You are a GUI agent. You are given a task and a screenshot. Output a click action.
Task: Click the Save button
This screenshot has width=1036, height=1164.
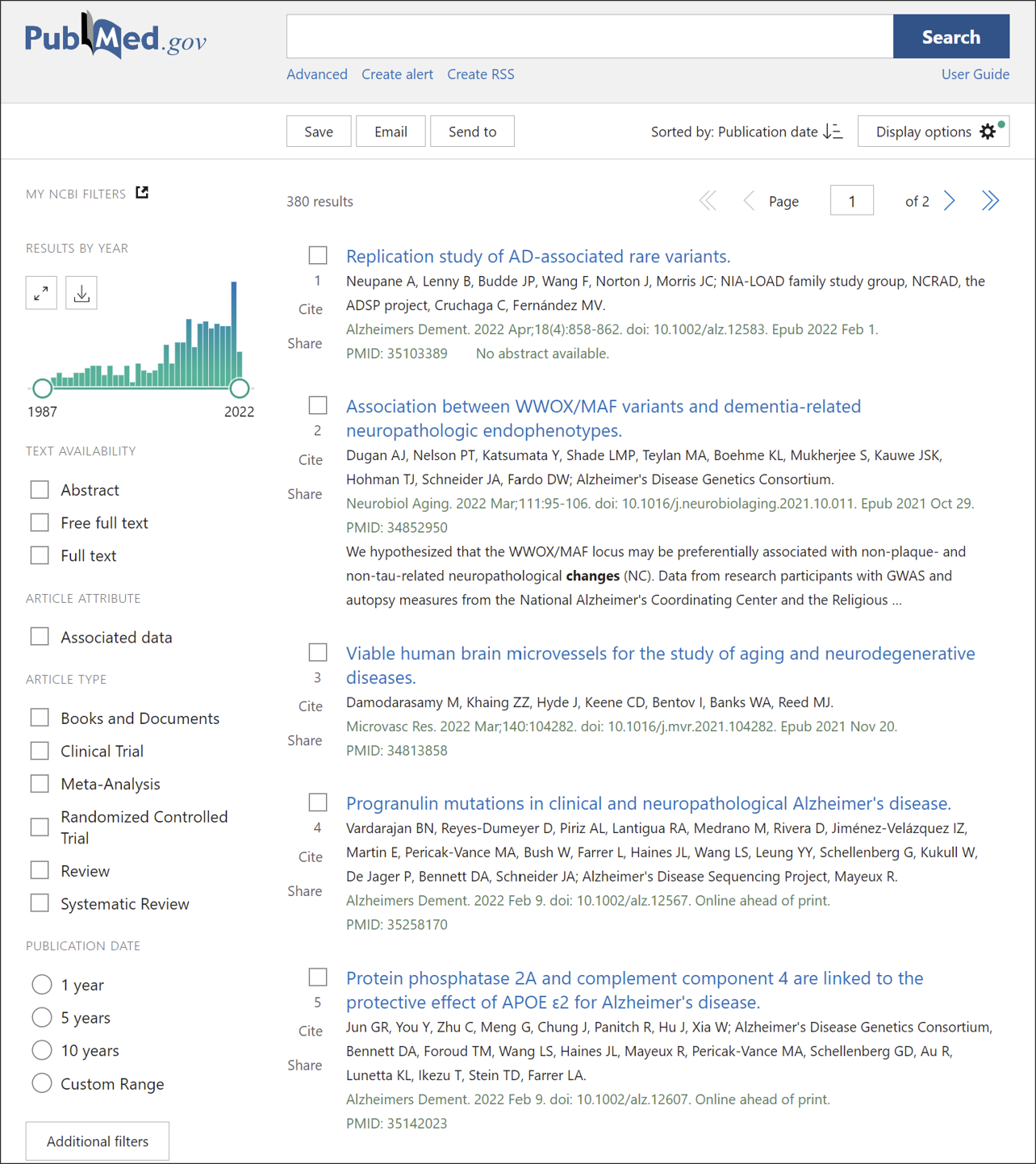(x=319, y=132)
